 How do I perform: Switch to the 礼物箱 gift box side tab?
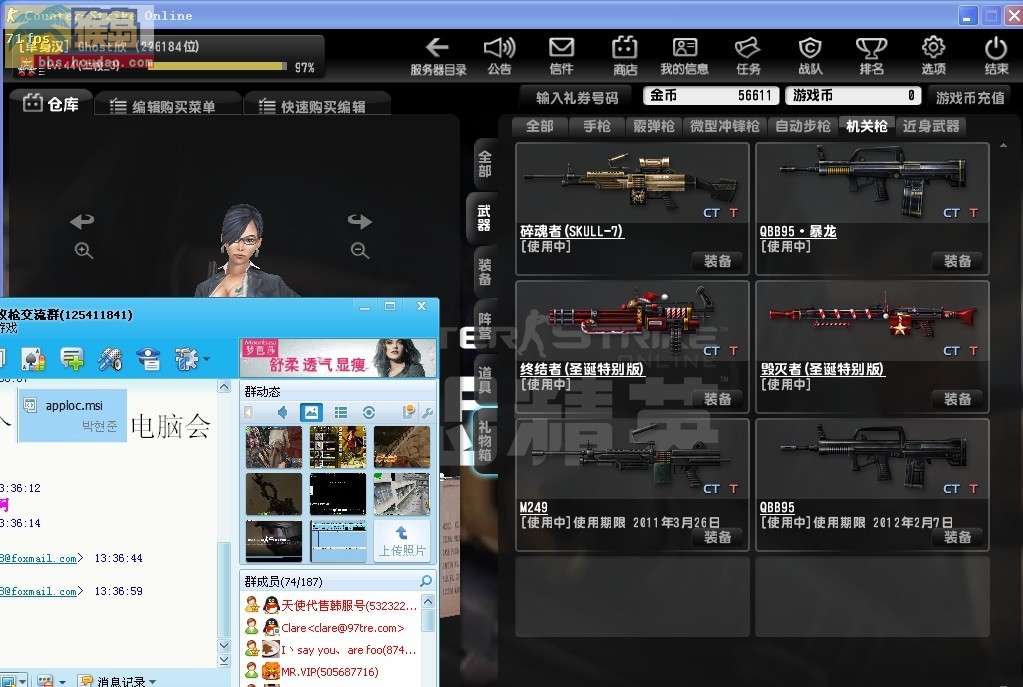(x=484, y=440)
